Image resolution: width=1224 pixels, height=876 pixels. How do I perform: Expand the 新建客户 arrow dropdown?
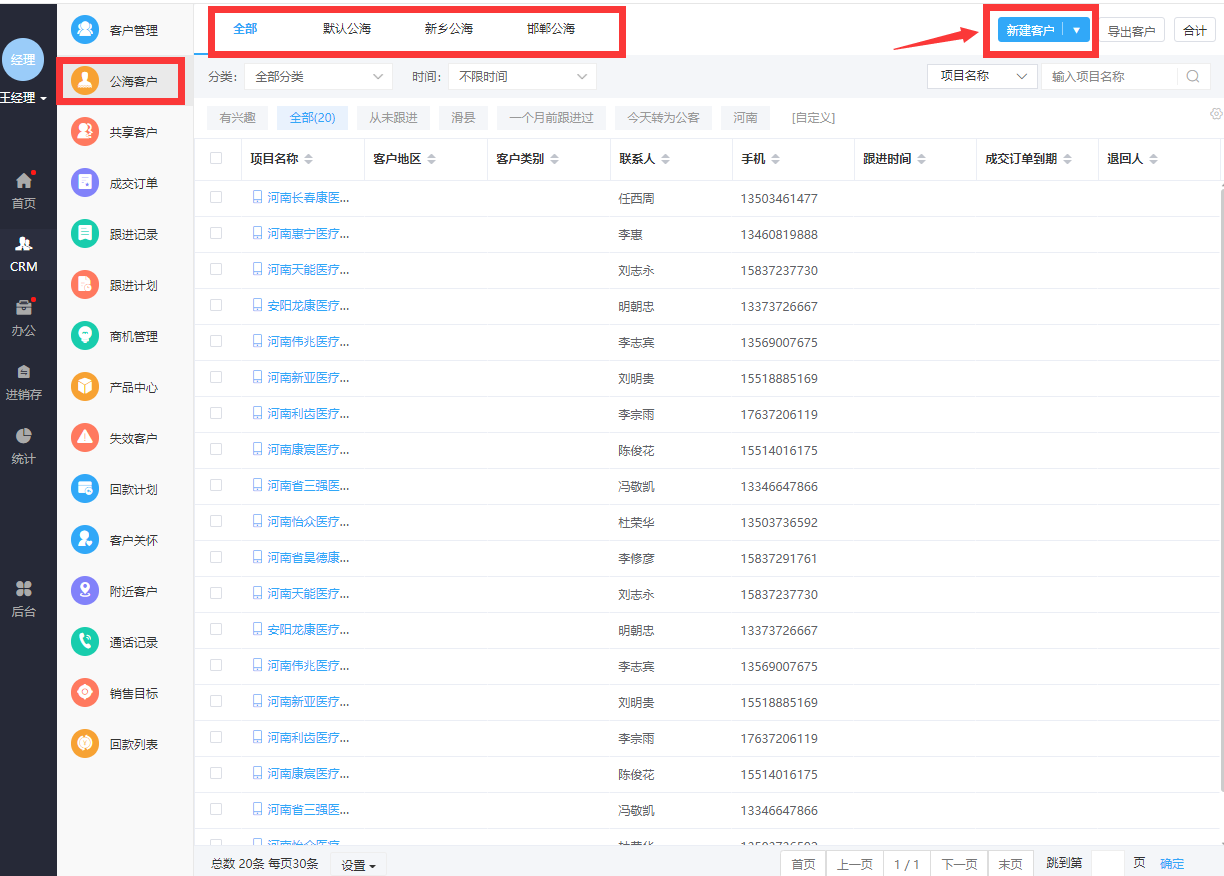click(1076, 30)
